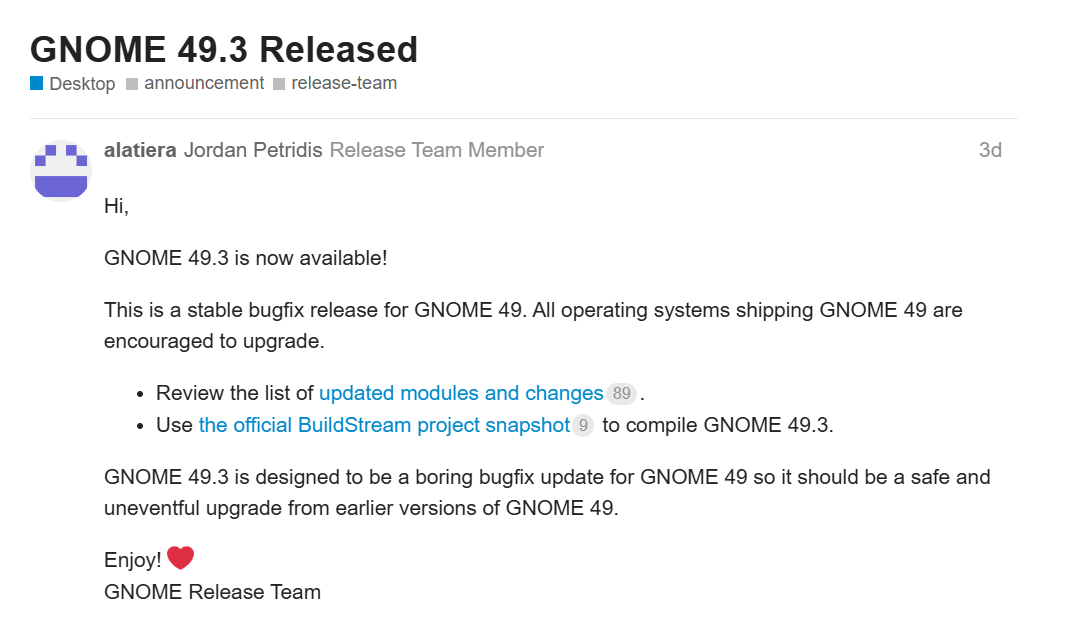The height and width of the screenshot is (623, 1075).
Task: Click the 89 link click counter badge
Action: (621, 393)
